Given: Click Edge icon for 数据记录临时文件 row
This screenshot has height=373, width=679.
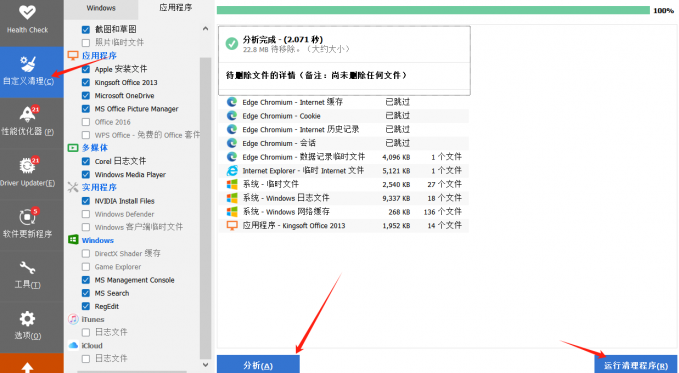Looking at the screenshot, I should 232,157.
